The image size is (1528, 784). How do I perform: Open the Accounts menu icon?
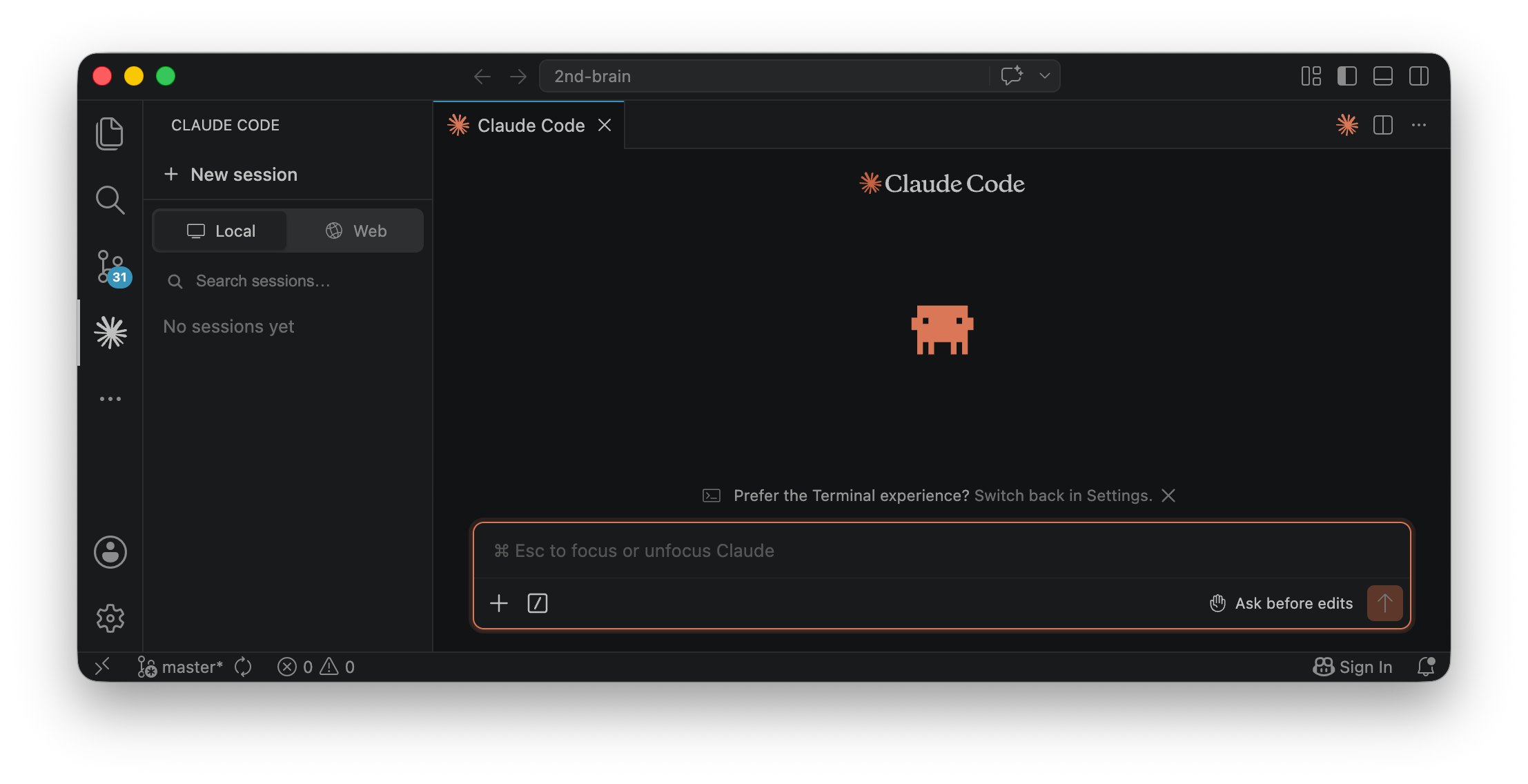pyautogui.click(x=110, y=552)
